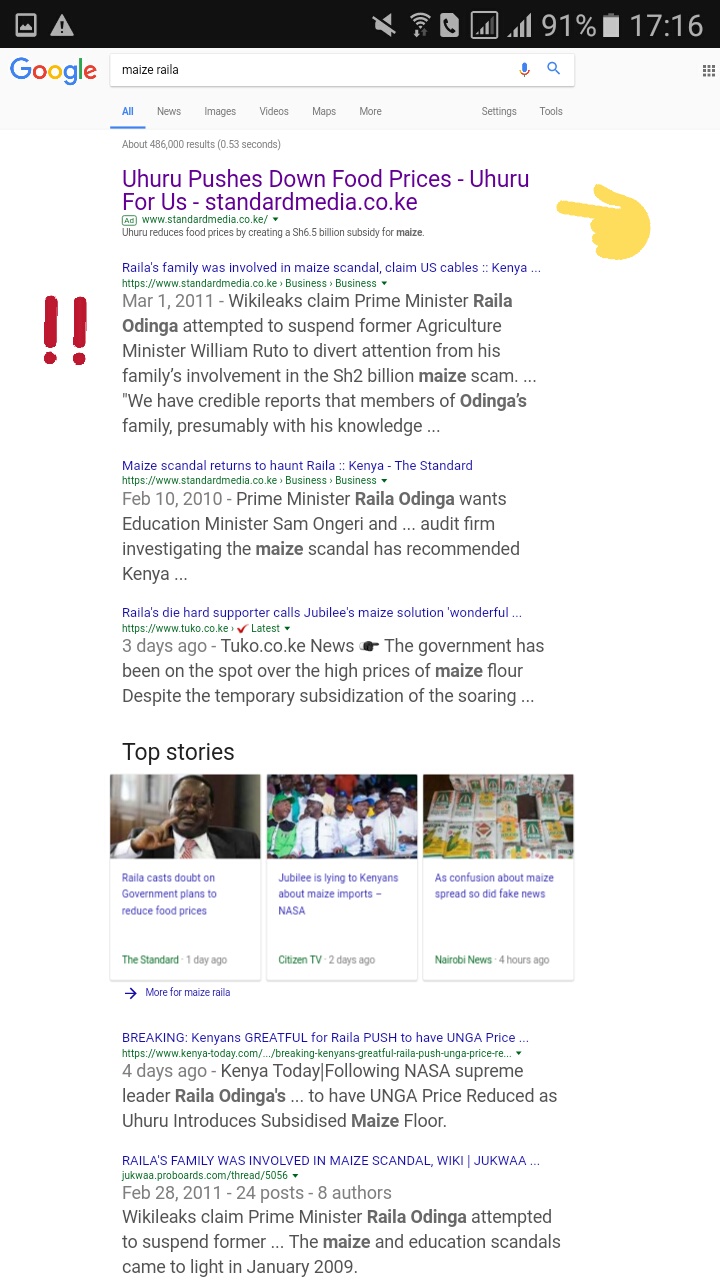Open the Videos tab

coord(274,111)
